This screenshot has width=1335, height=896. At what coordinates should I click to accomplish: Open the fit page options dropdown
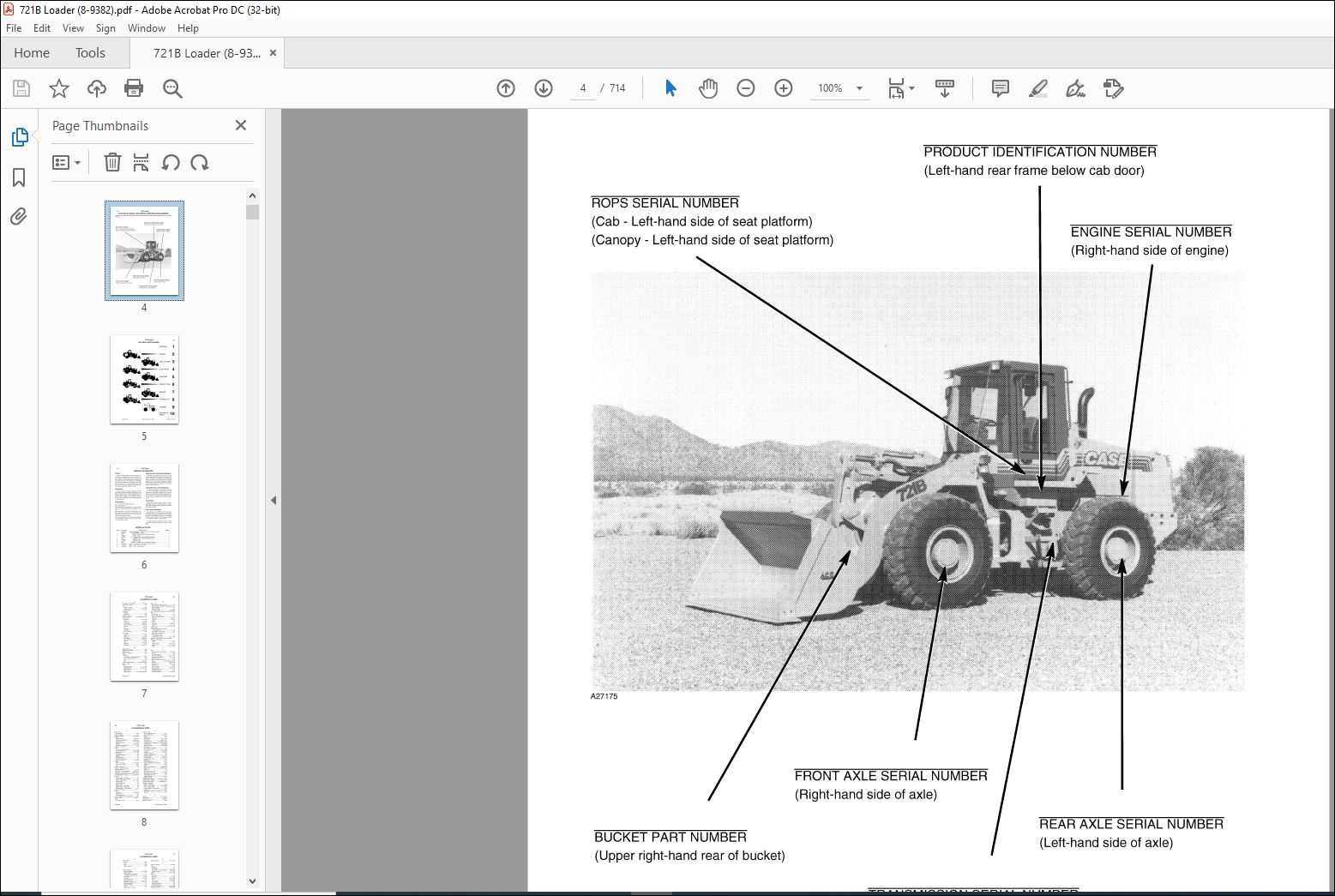click(x=900, y=88)
